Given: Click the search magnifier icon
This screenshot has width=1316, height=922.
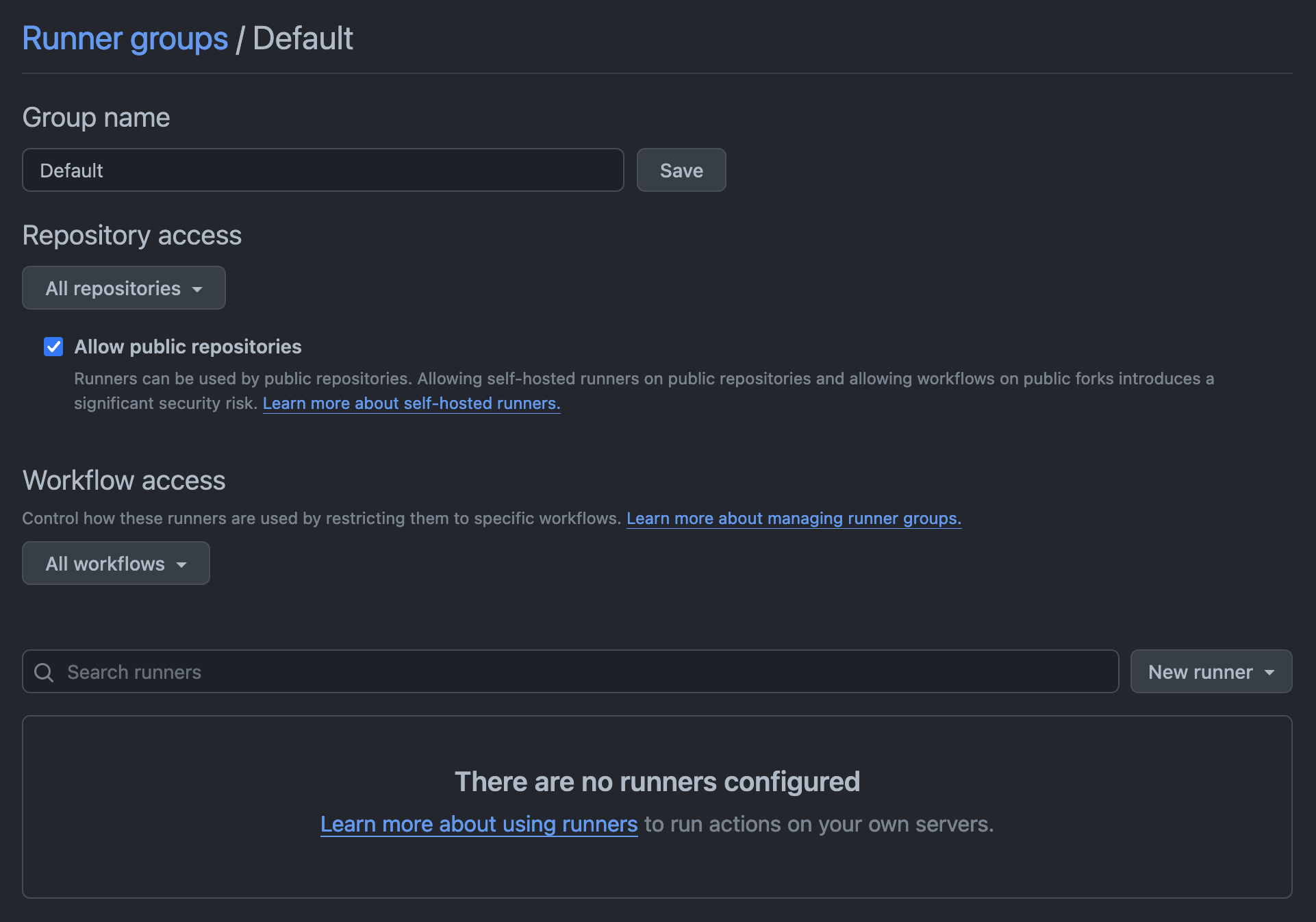Looking at the screenshot, I should (x=45, y=672).
